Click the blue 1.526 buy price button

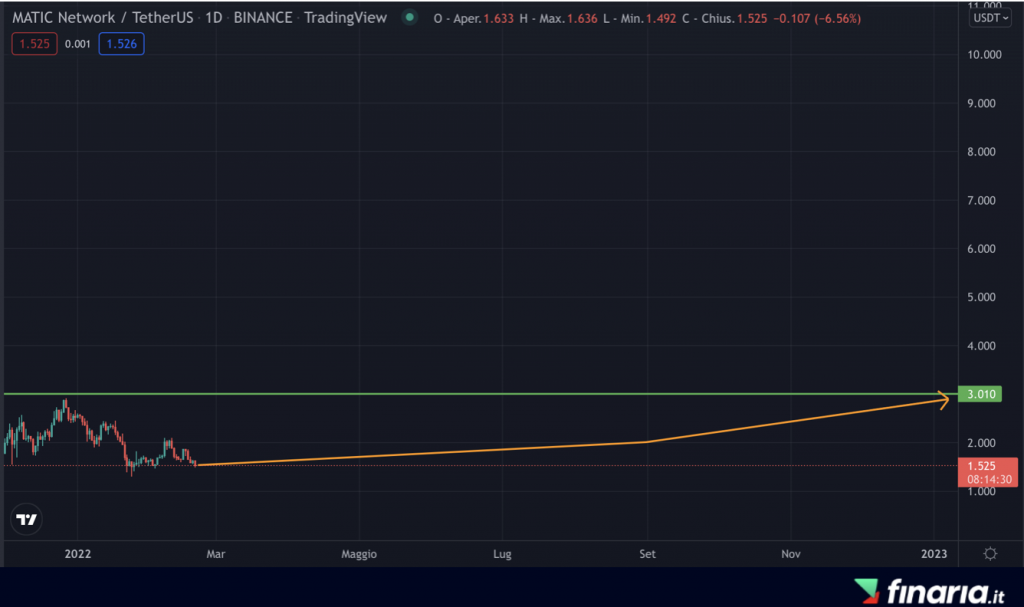click(121, 44)
